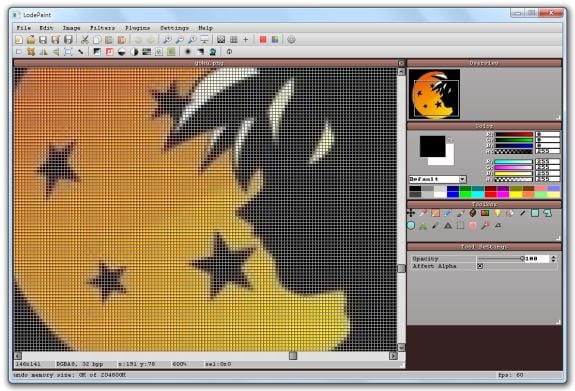The height and width of the screenshot is (391, 575).
Task: Click the RGBA8, 32 bpp status text
Action: 80,364
